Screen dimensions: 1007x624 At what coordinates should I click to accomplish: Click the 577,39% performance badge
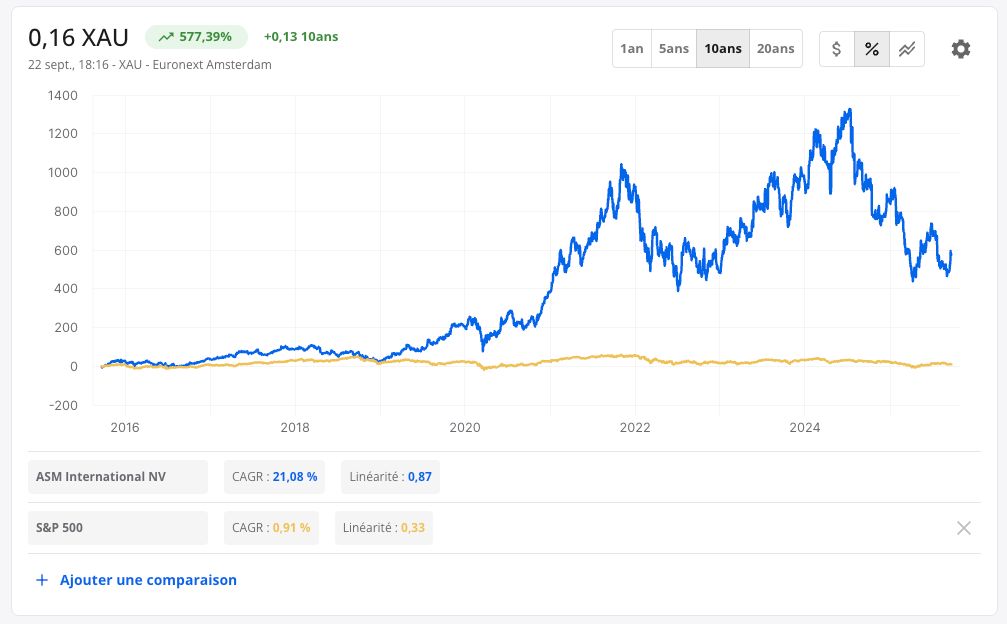(196, 37)
